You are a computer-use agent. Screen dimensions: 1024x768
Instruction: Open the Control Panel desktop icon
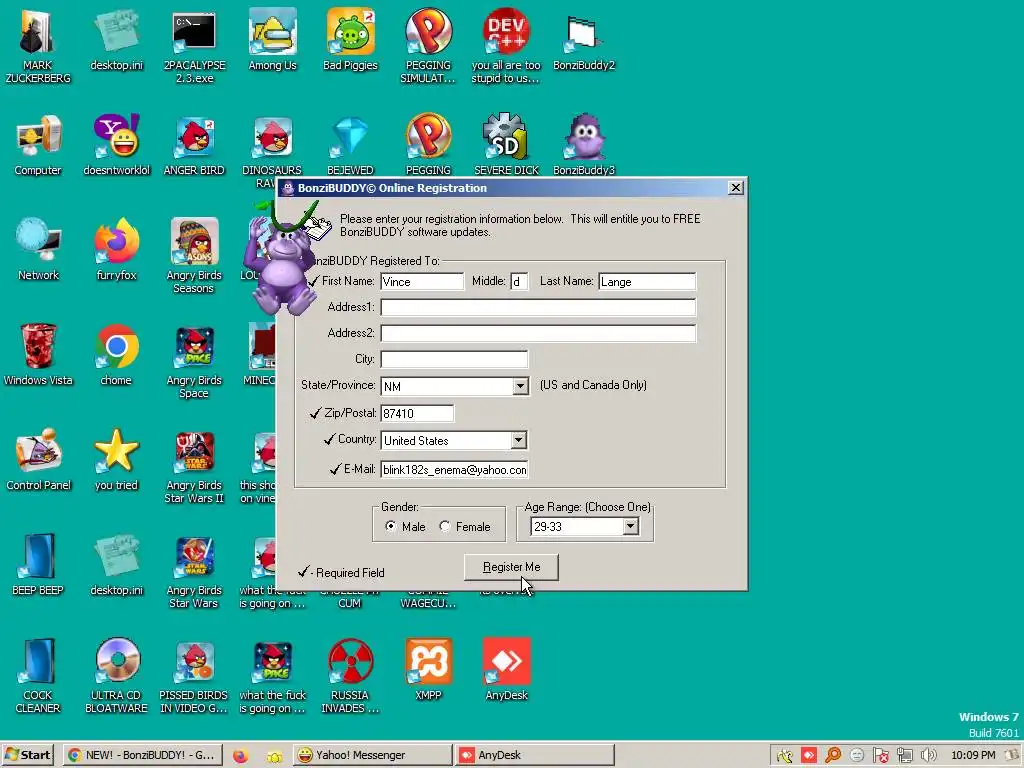(38, 459)
